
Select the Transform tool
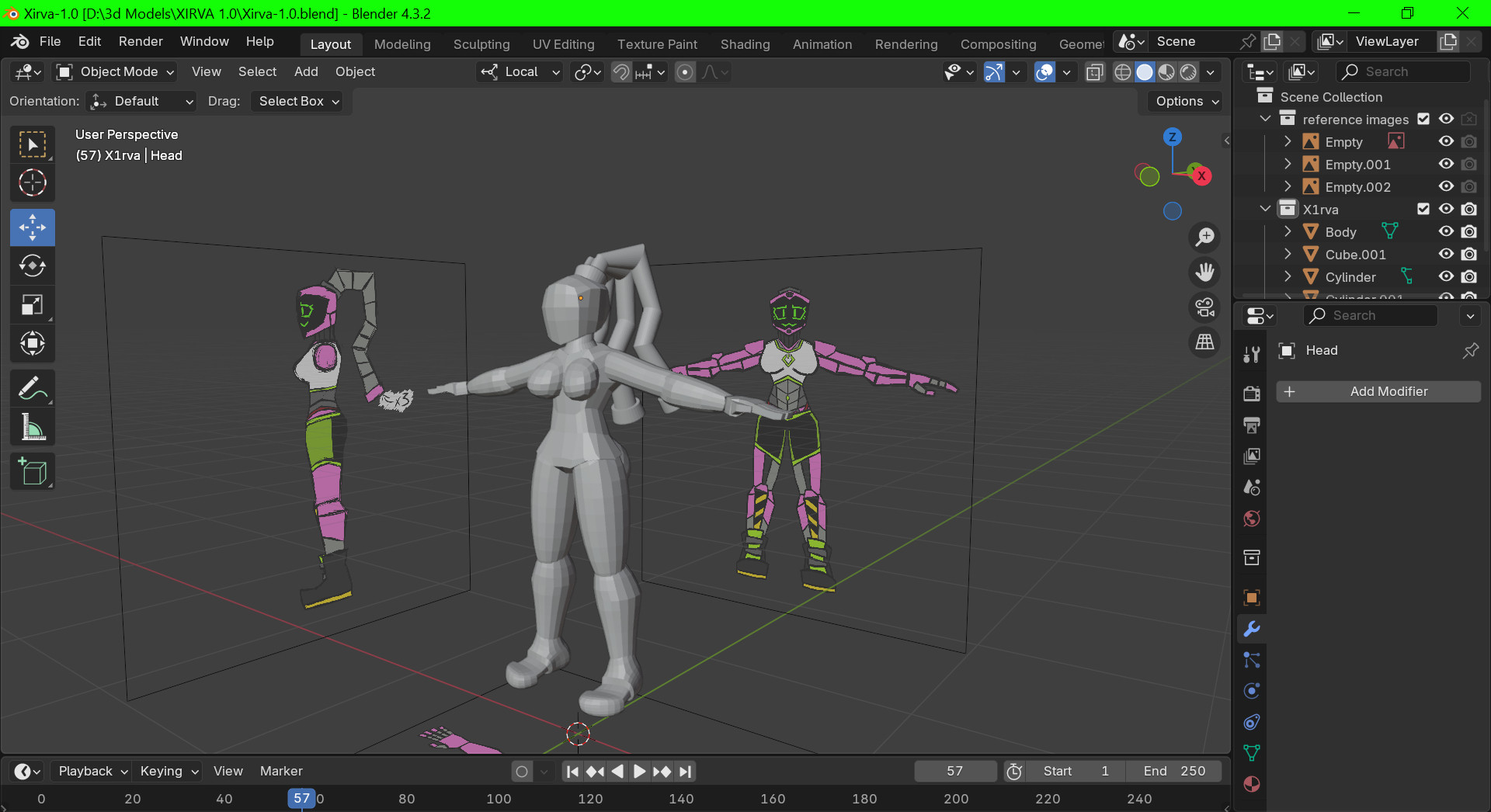coord(33,343)
